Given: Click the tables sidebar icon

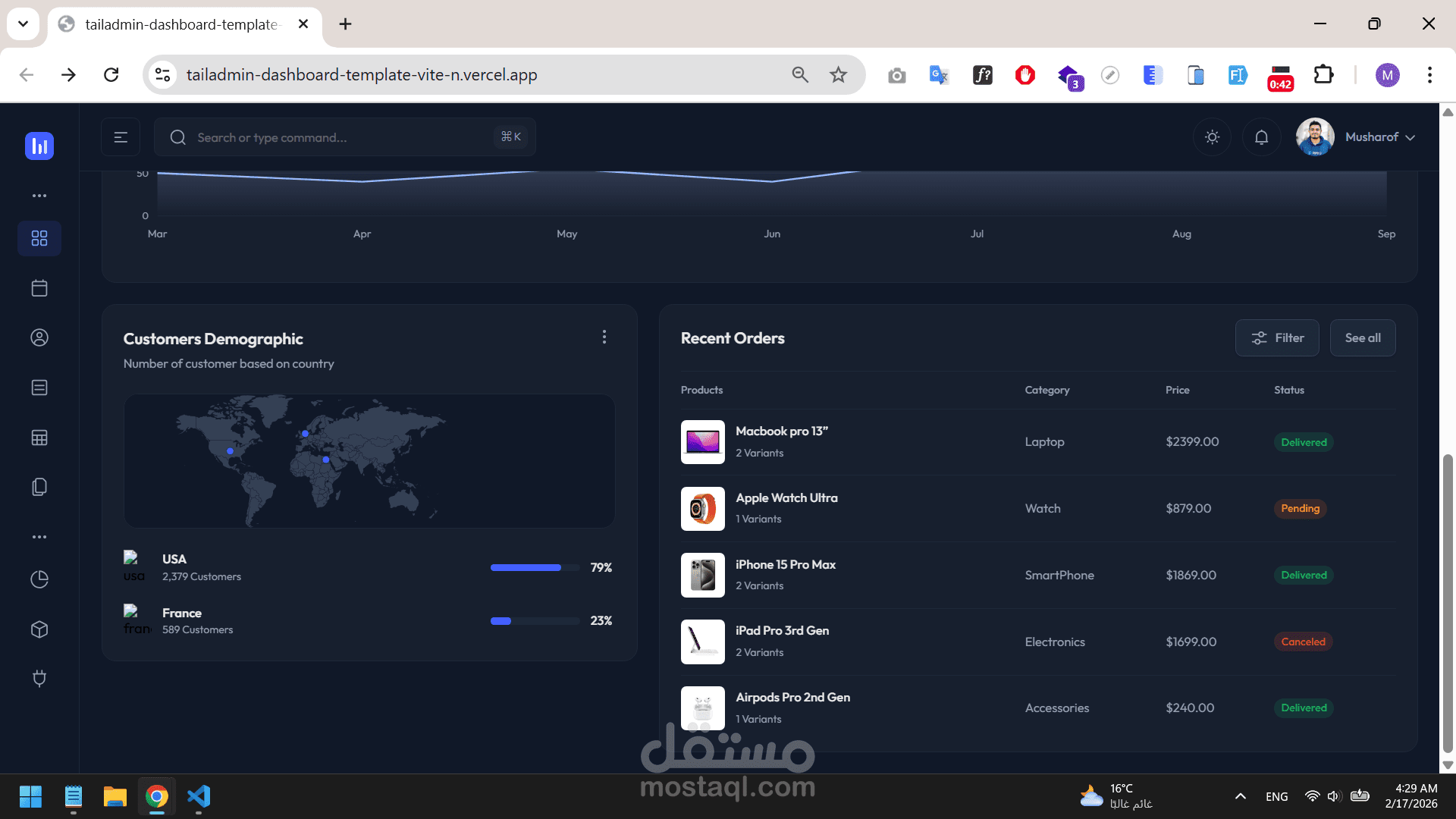Looking at the screenshot, I should point(39,438).
